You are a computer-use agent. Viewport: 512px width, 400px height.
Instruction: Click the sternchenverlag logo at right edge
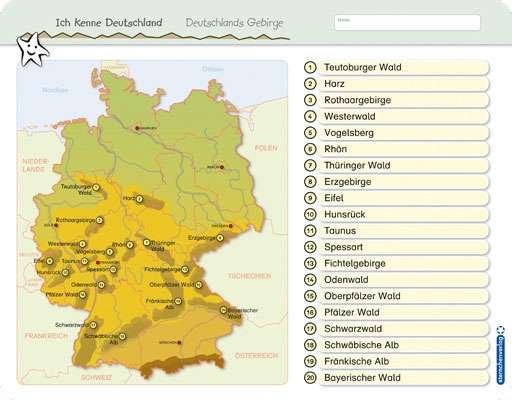coord(500,355)
